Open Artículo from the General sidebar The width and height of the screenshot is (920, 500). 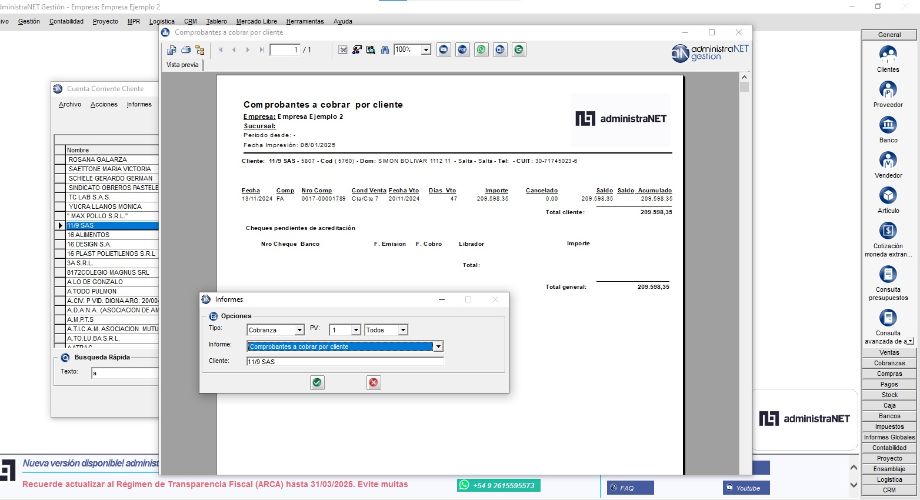pos(888,200)
